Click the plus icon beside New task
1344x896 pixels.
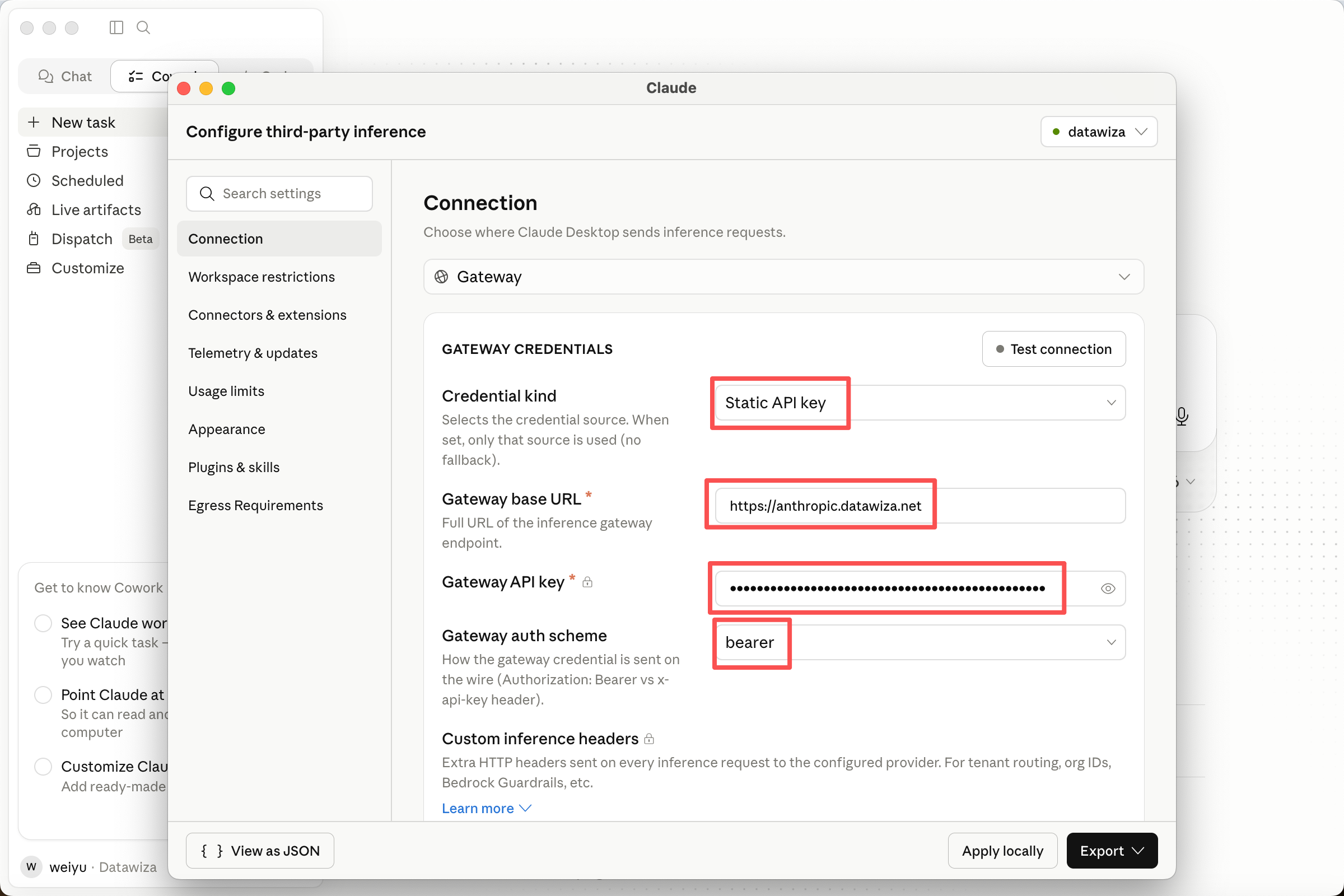34,122
